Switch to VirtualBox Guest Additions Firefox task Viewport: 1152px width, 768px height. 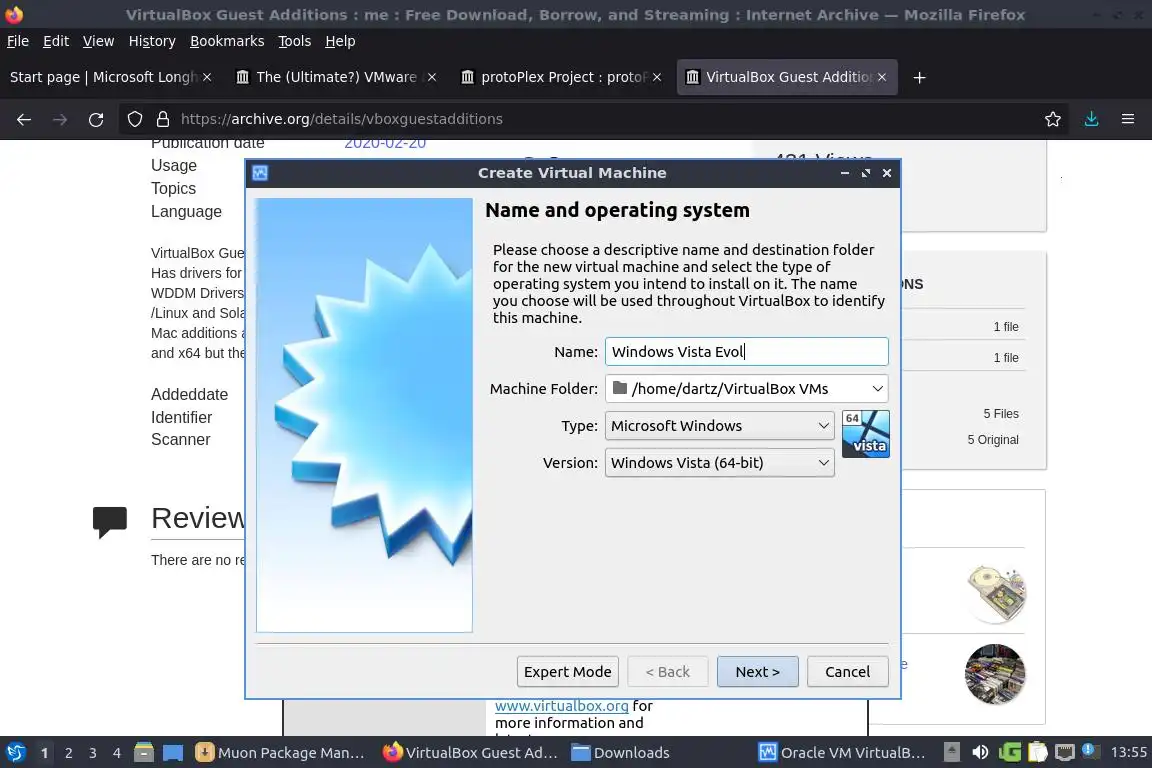coord(470,753)
